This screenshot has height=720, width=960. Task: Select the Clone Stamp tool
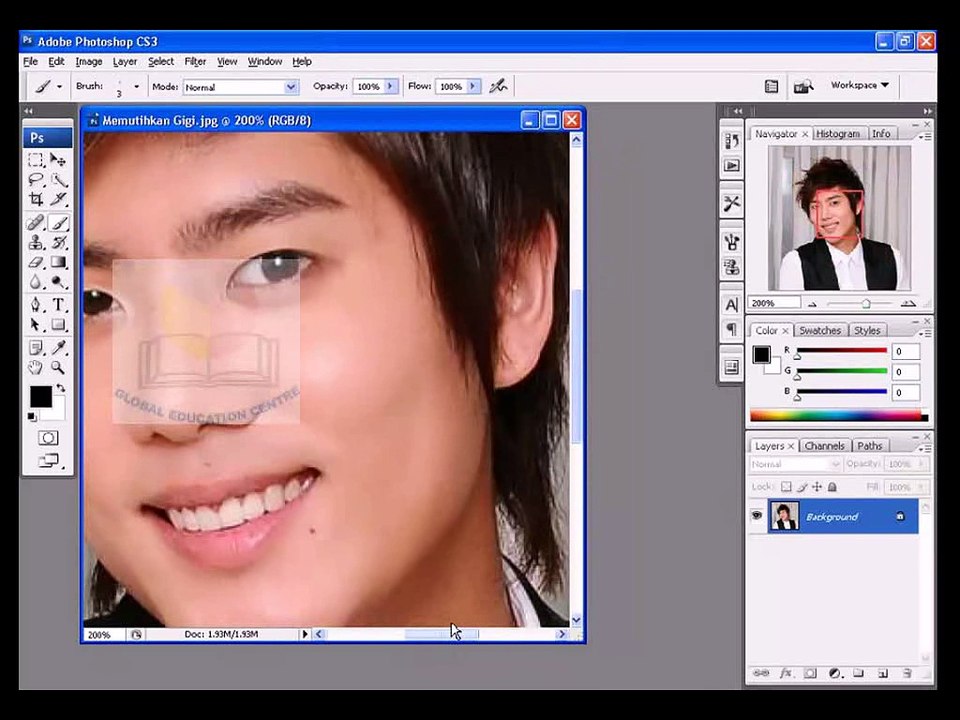pyautogui.click(x=36, y=242)
